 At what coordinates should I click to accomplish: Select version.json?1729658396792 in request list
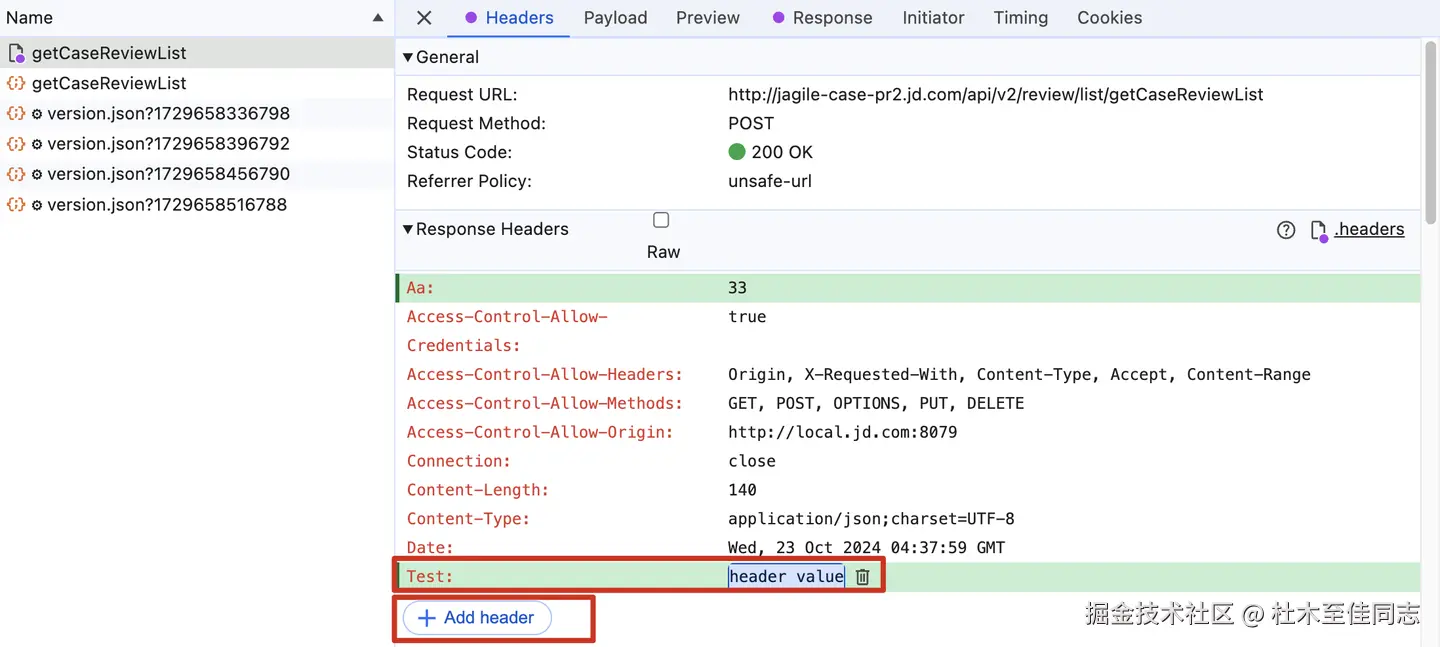tap(168, 144)
